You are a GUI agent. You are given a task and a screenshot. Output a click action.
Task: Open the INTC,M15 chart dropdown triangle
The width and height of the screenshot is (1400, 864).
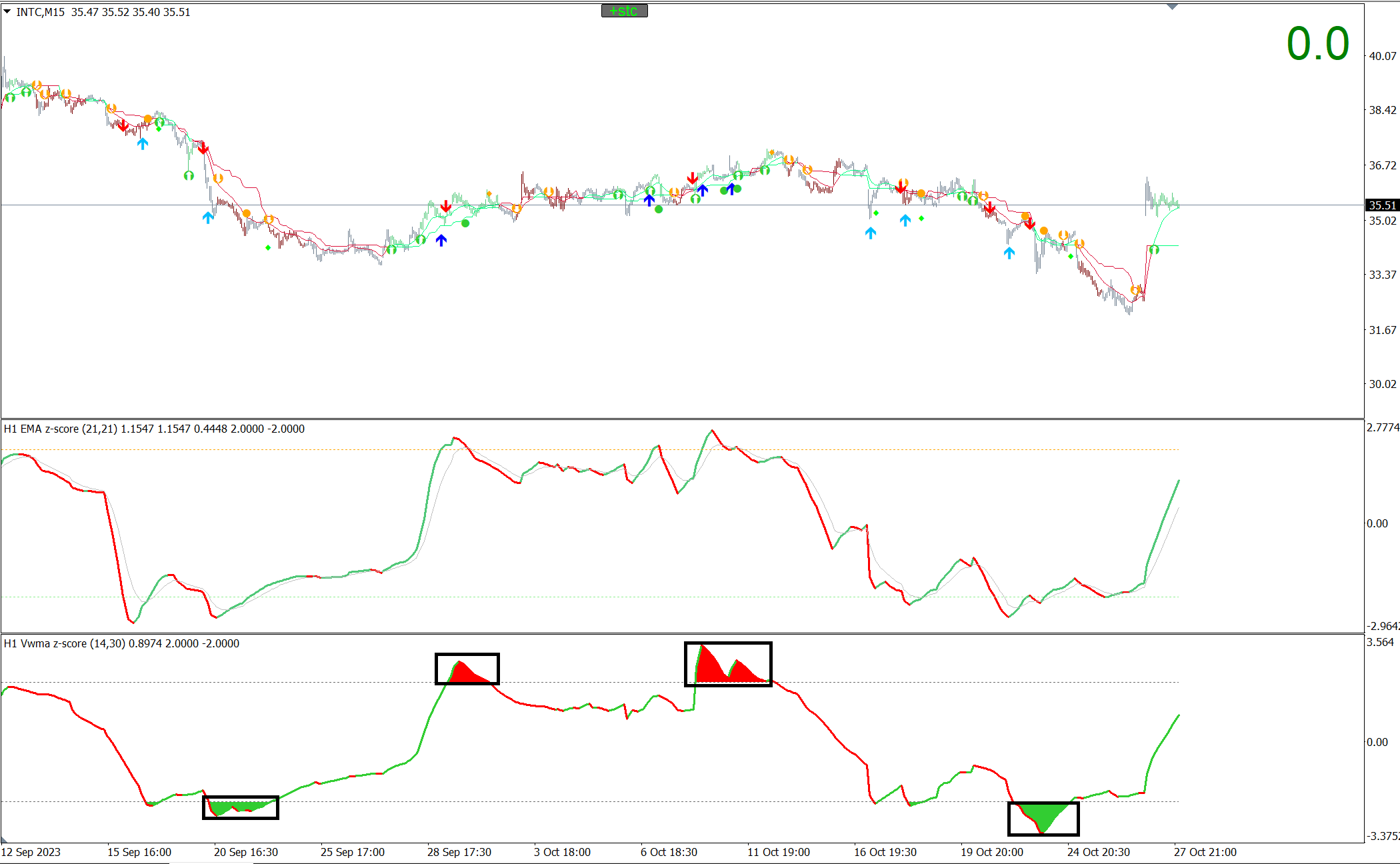tap(7, 11)
